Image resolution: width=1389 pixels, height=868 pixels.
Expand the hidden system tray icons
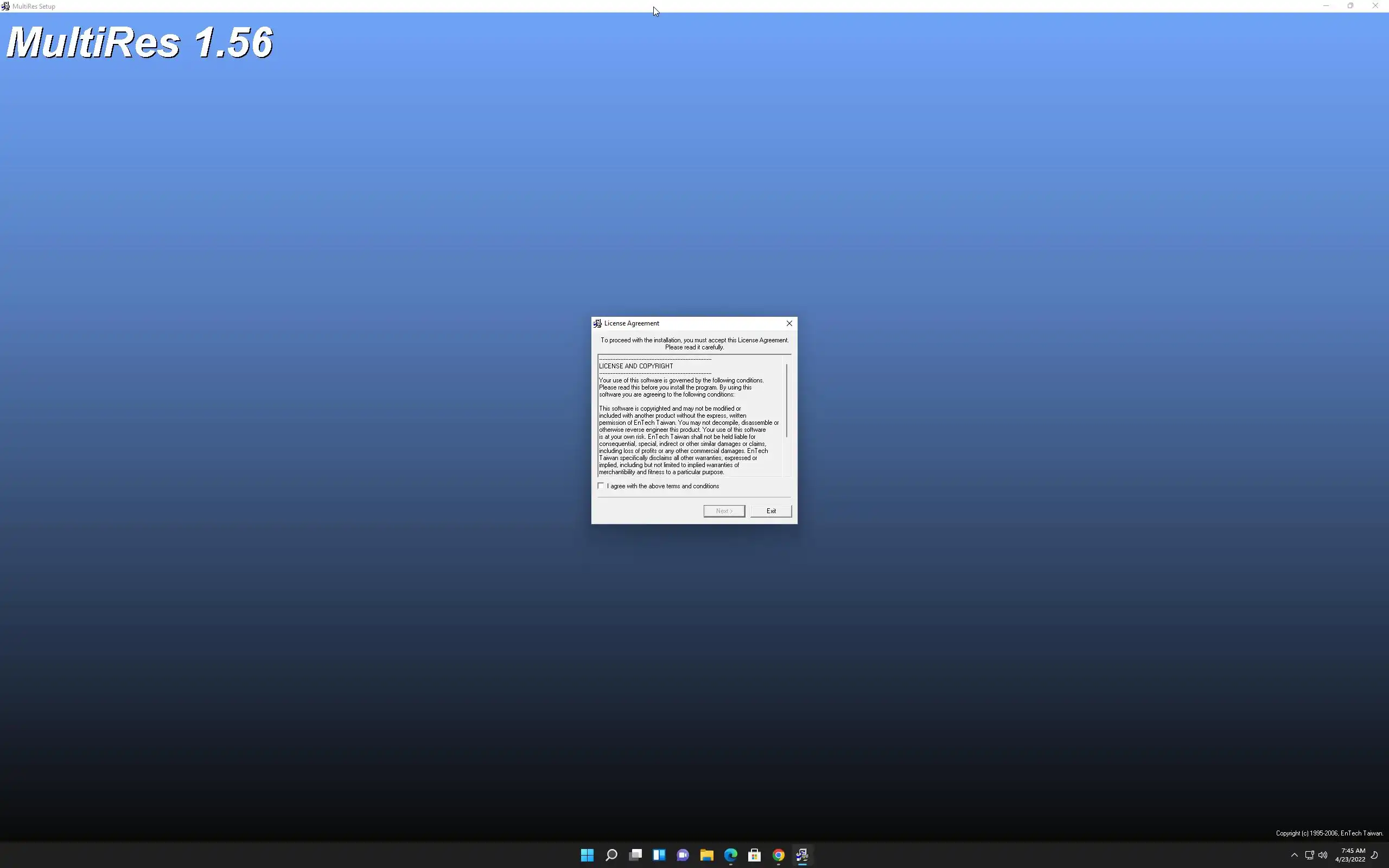1294,855
